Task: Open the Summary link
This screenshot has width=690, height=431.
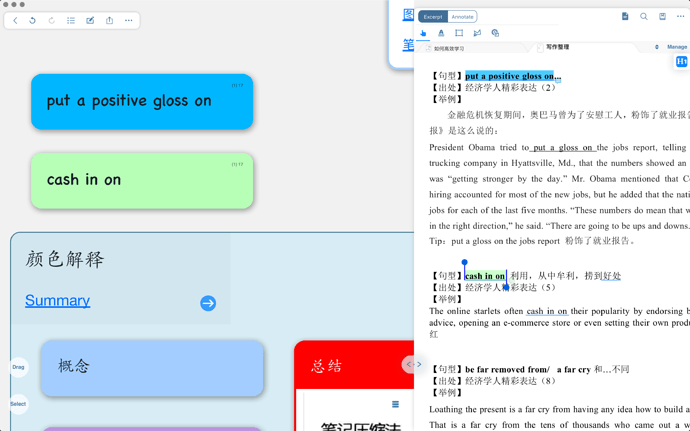Action: (58, 300)
